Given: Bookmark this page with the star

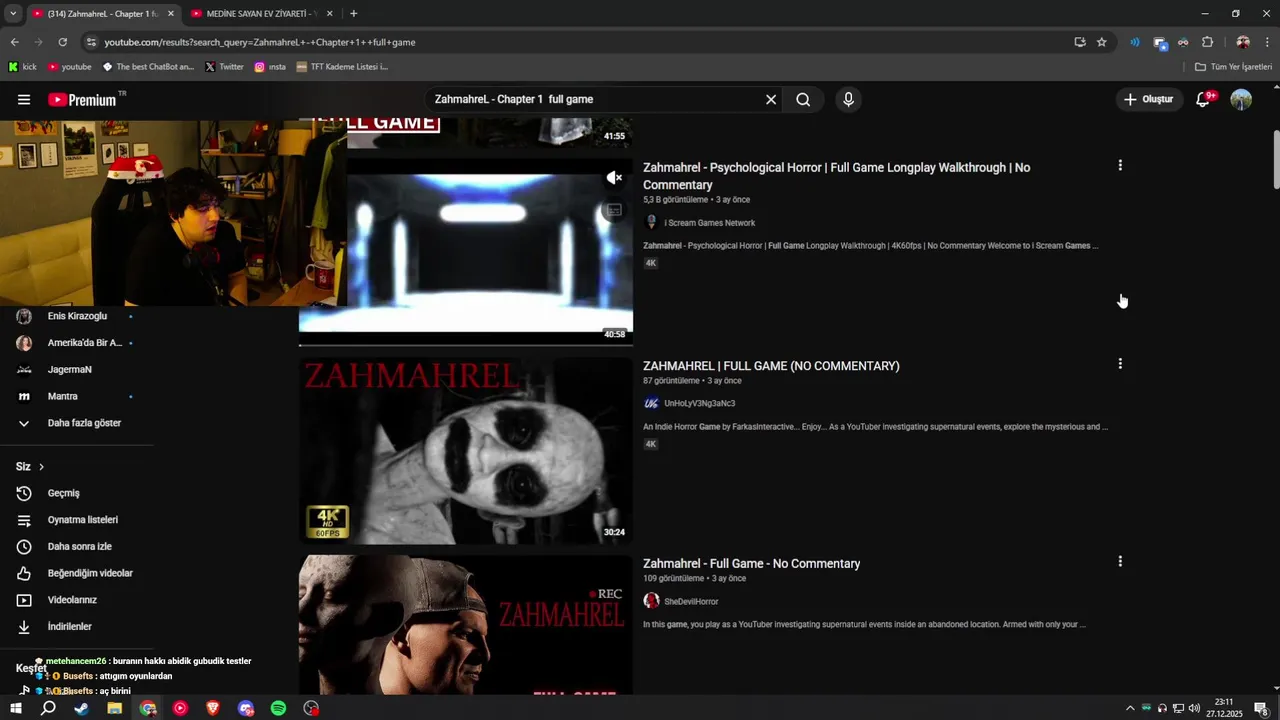Looking at the screenshot, I should [1102, 42].
